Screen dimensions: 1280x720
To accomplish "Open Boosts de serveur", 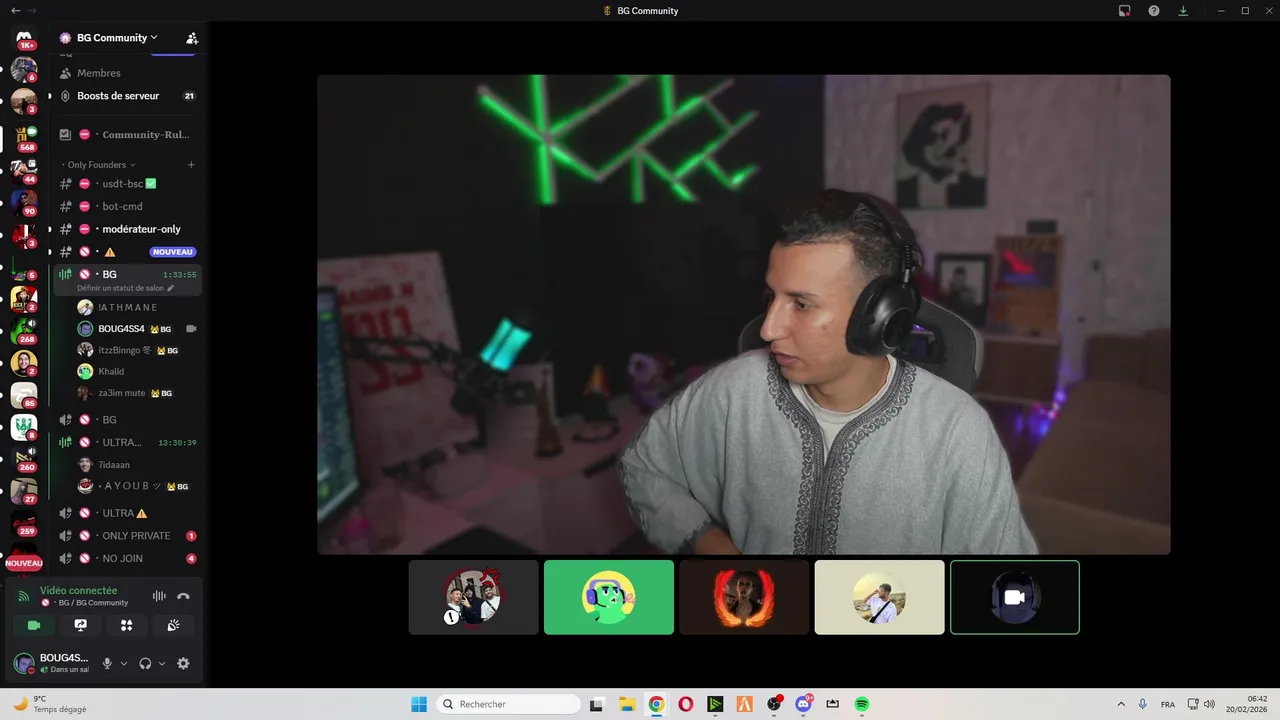I will click(x=127, y=96).
